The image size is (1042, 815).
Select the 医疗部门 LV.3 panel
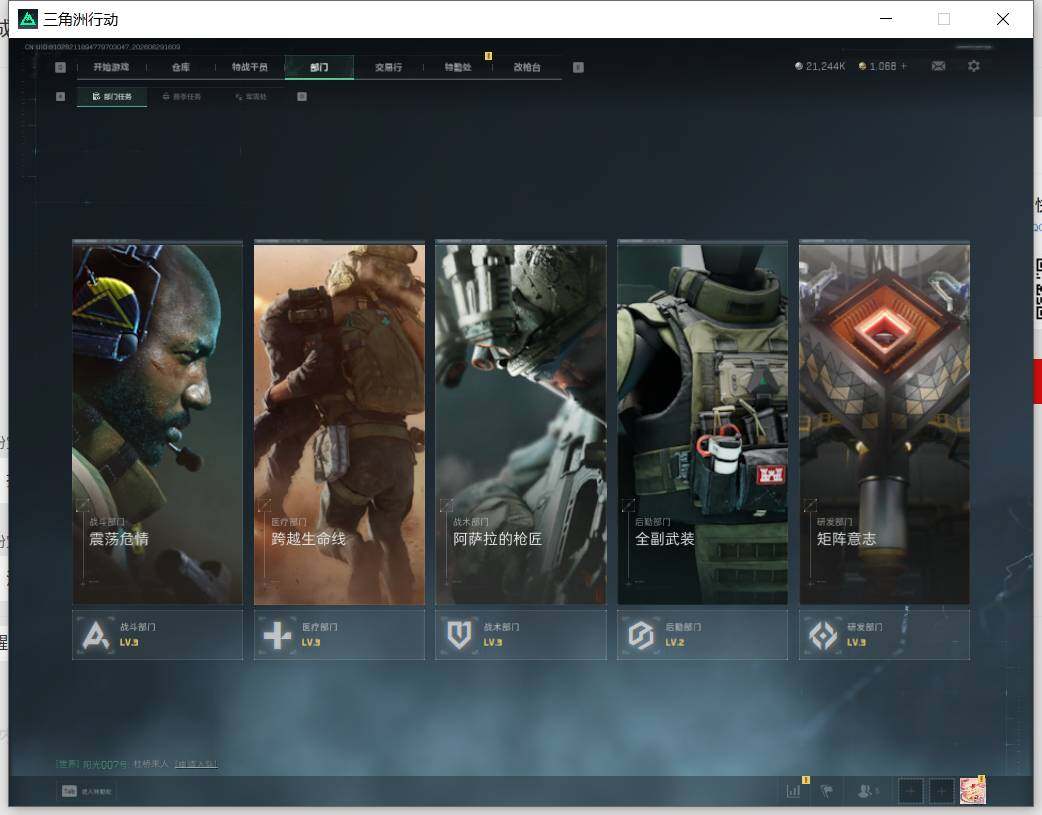point(339,635)
